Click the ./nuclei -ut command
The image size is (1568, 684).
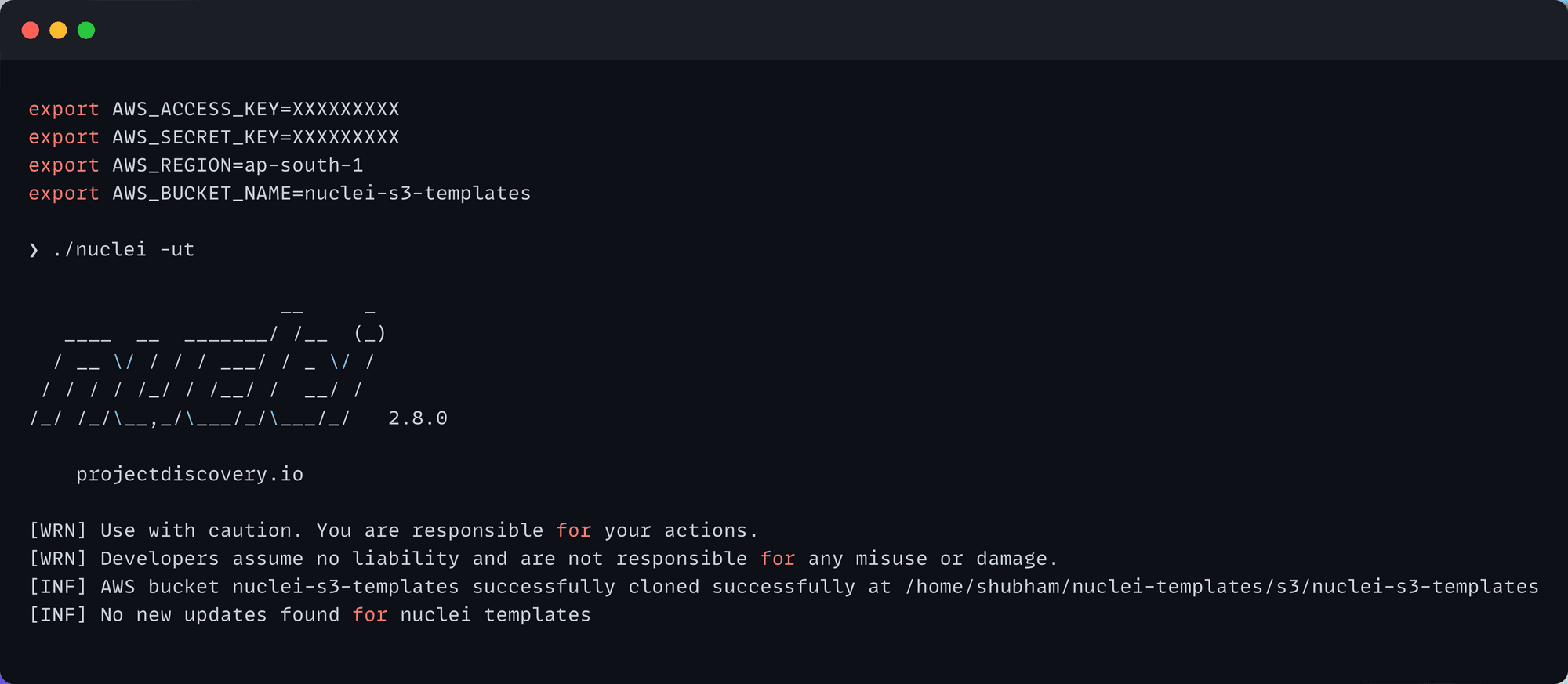[x=123, y=250]
